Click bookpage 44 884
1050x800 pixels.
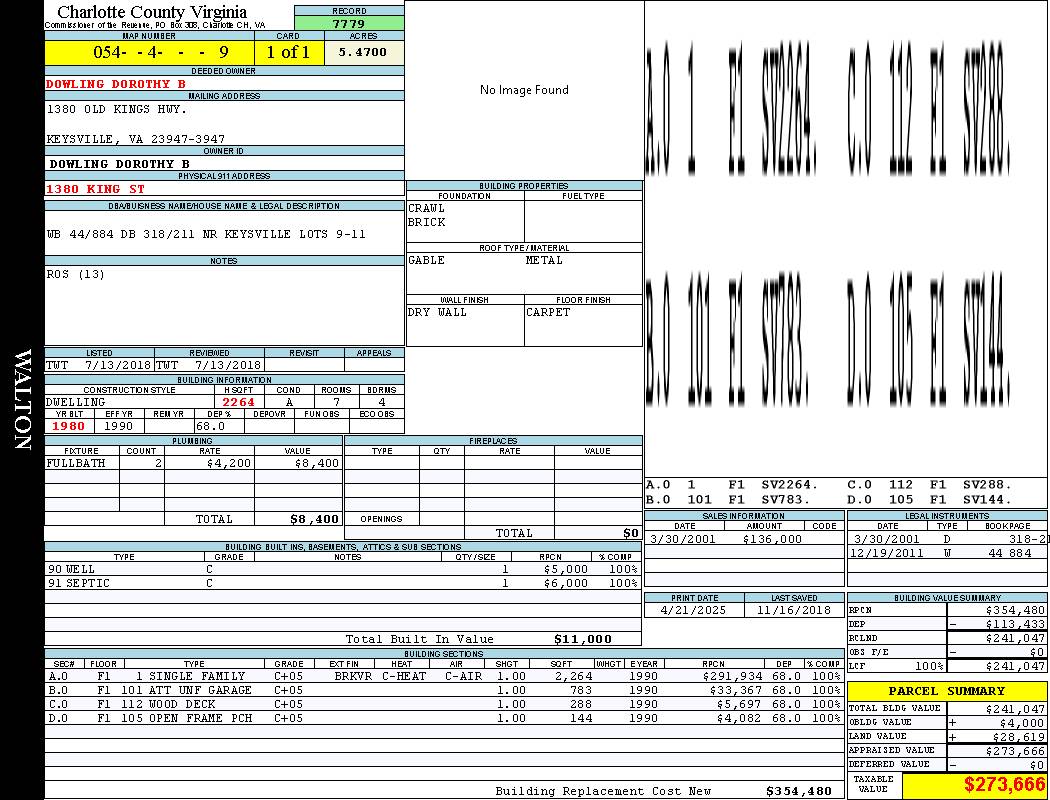[x=1009, y=553]
